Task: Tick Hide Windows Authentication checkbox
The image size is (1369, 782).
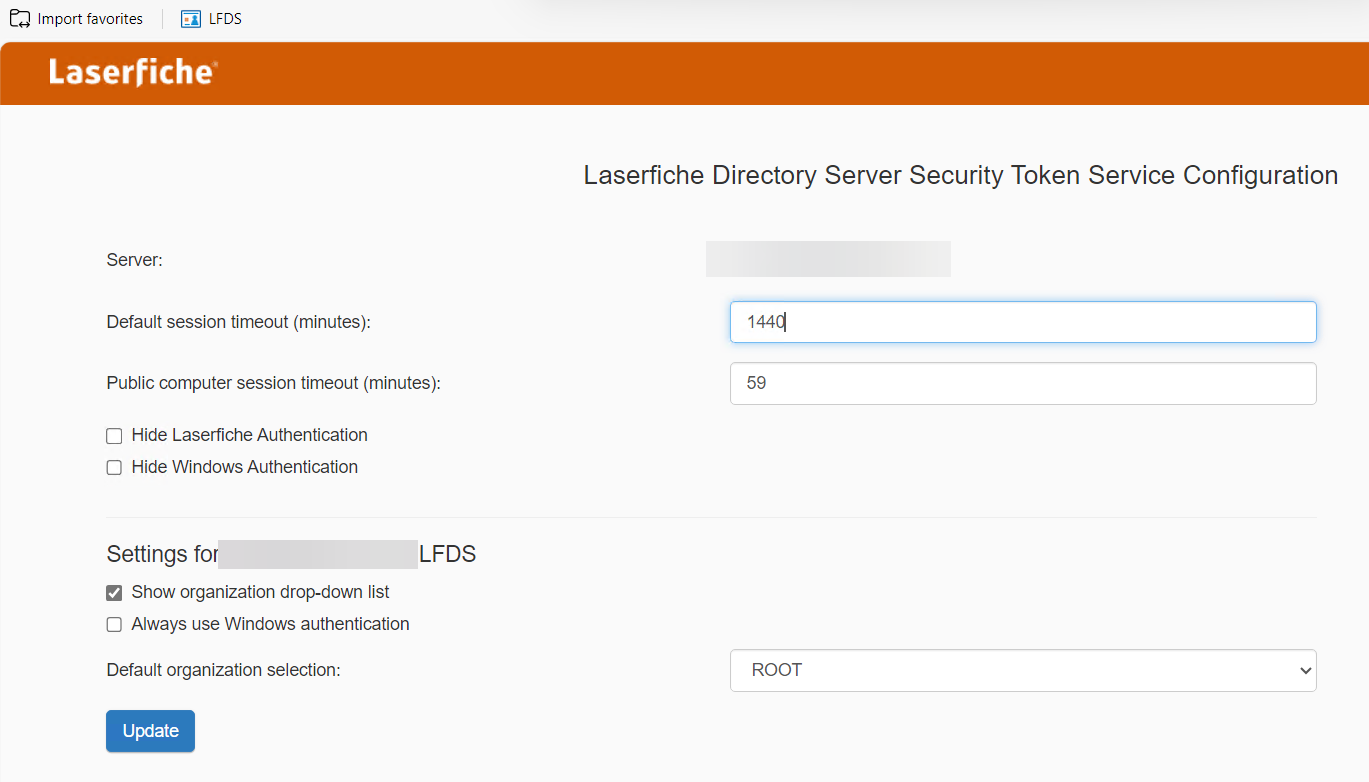Action: point(114,468)
